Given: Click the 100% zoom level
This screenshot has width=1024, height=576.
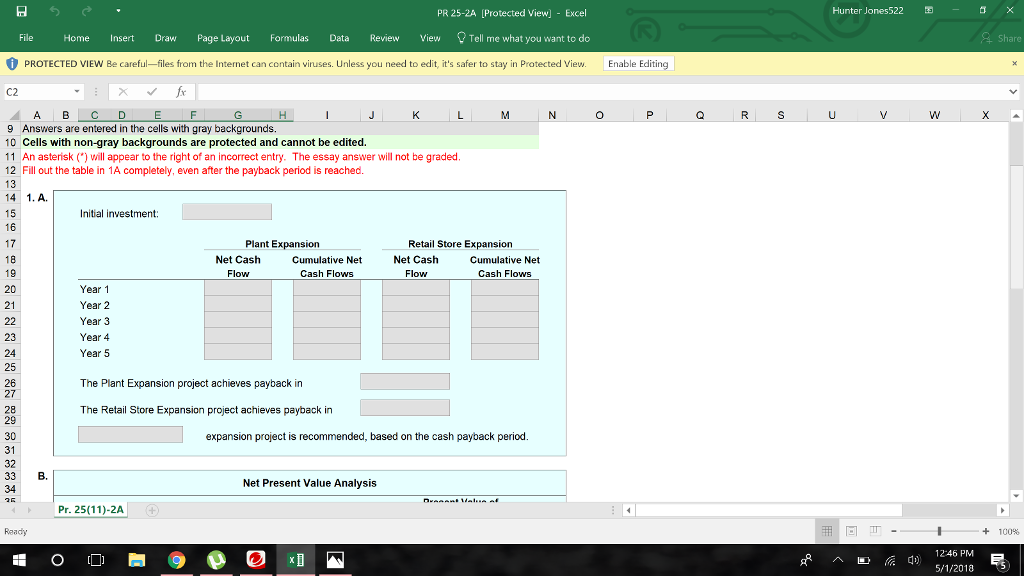Looking at the screenshot, I should [x=1008, y=532].
